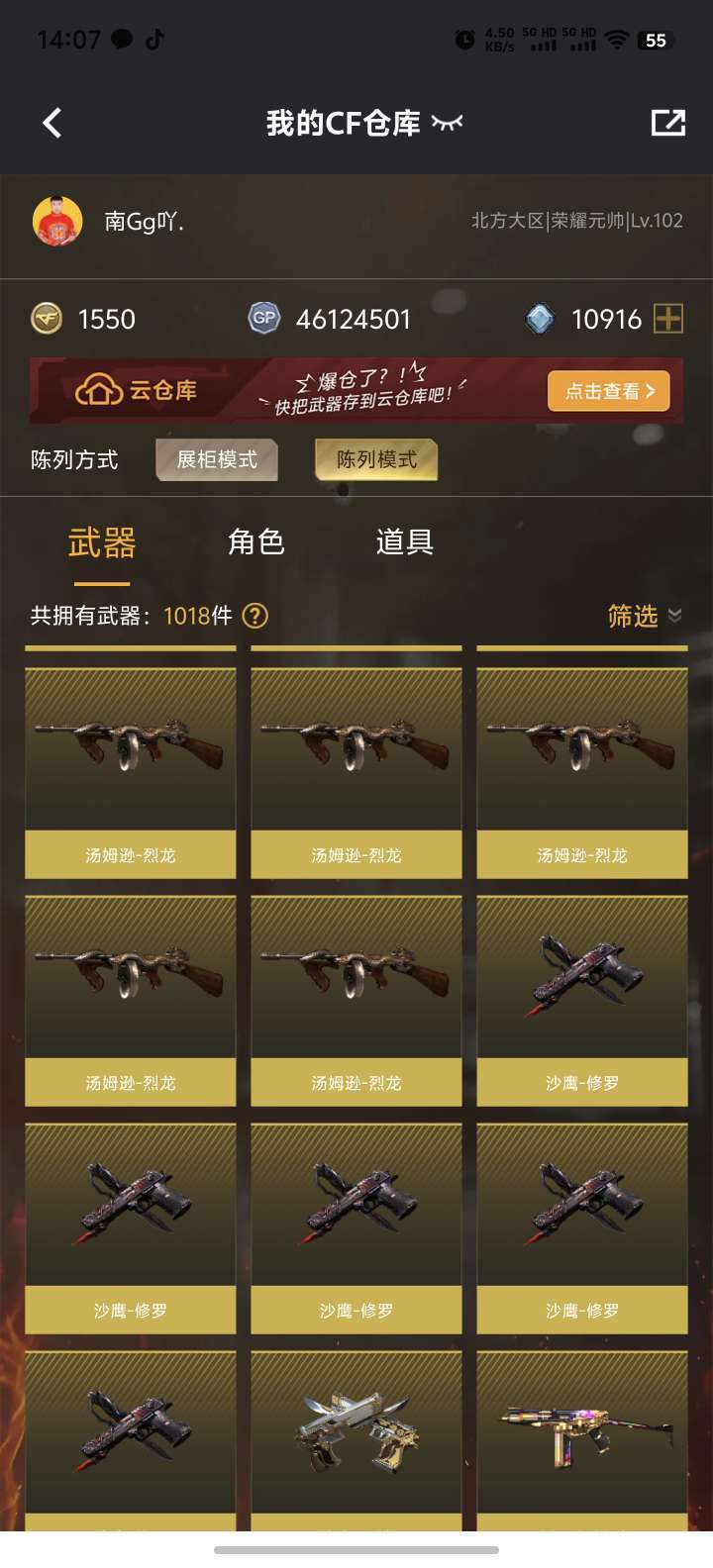Switch to 展柜模式 display mode
The image size is (713, 1568).
click(x=217, y=459)
